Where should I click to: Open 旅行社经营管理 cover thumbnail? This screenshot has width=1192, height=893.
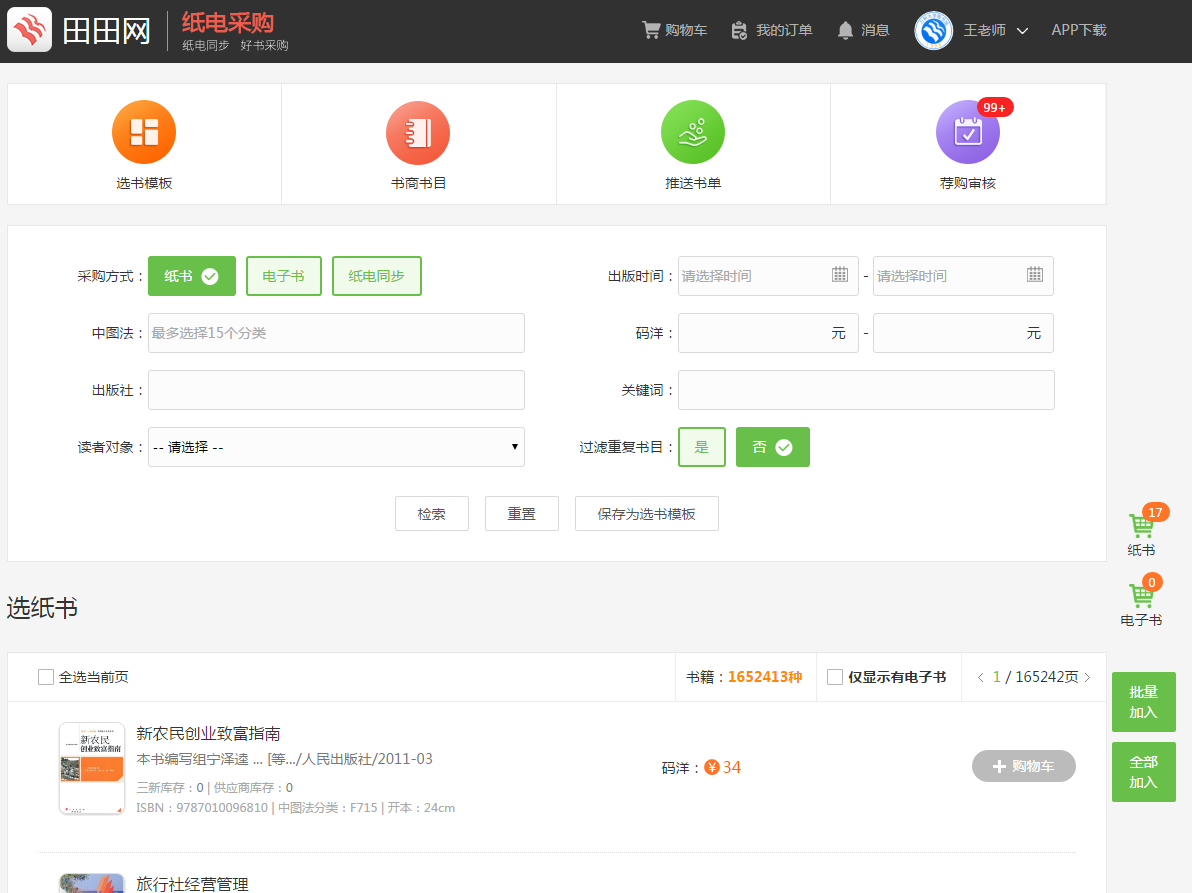[92, 883]
